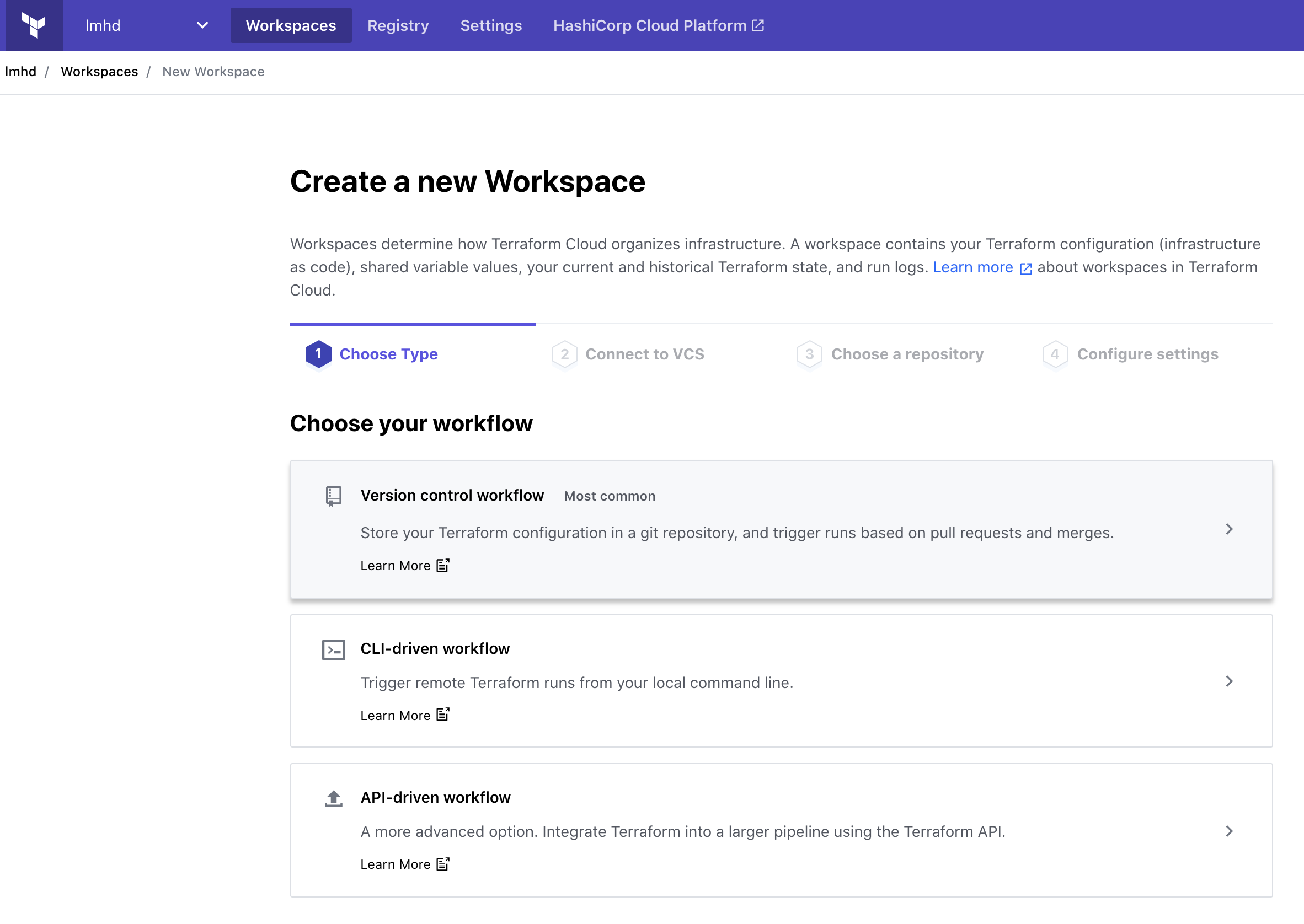
Task: Click the lmhd breadcrumb item
Action: [20, 71]
